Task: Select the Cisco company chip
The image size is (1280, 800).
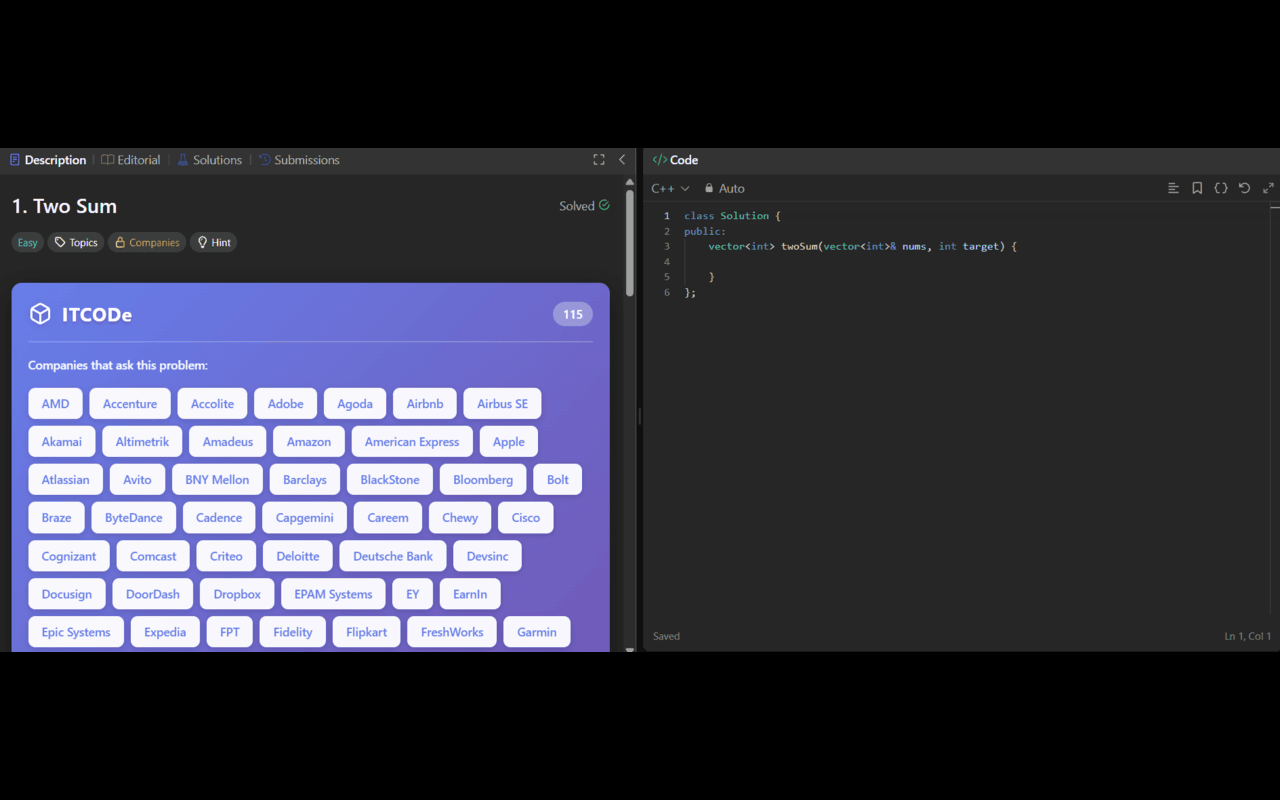Action: click(x=526, y=518)
